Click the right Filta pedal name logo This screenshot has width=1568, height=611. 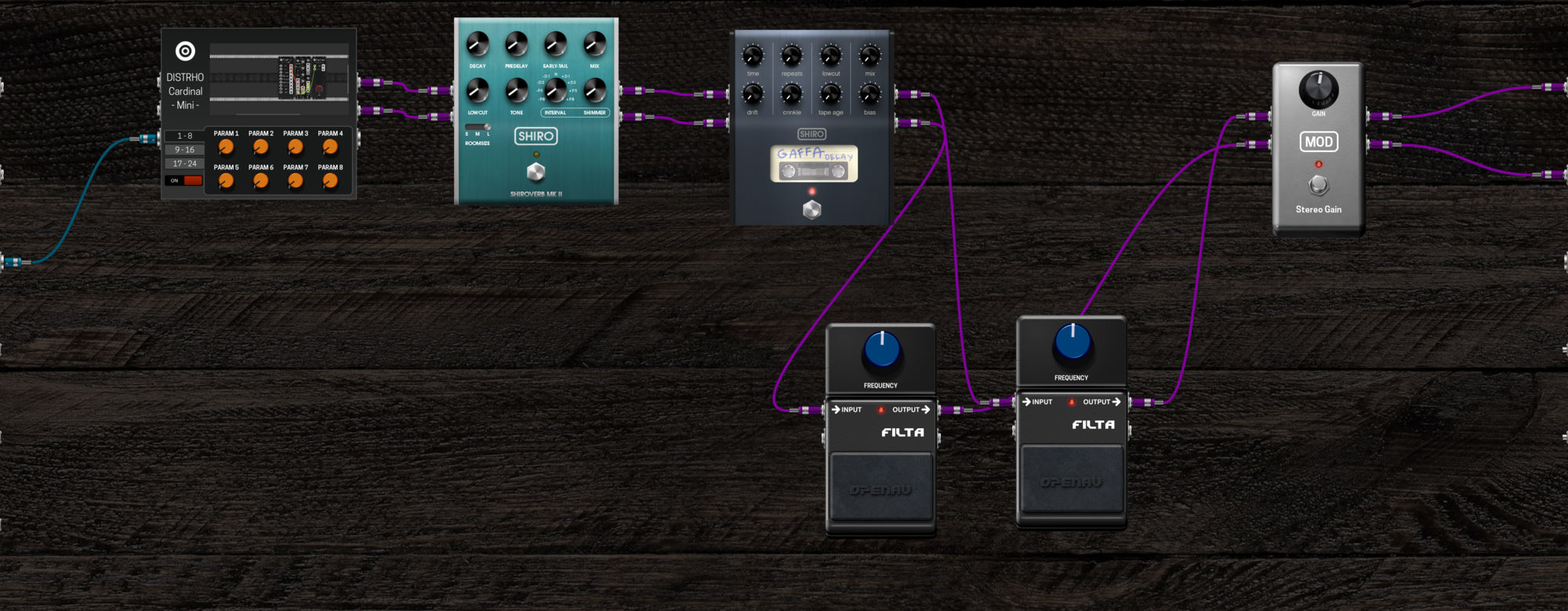(x=1094, y=424)
